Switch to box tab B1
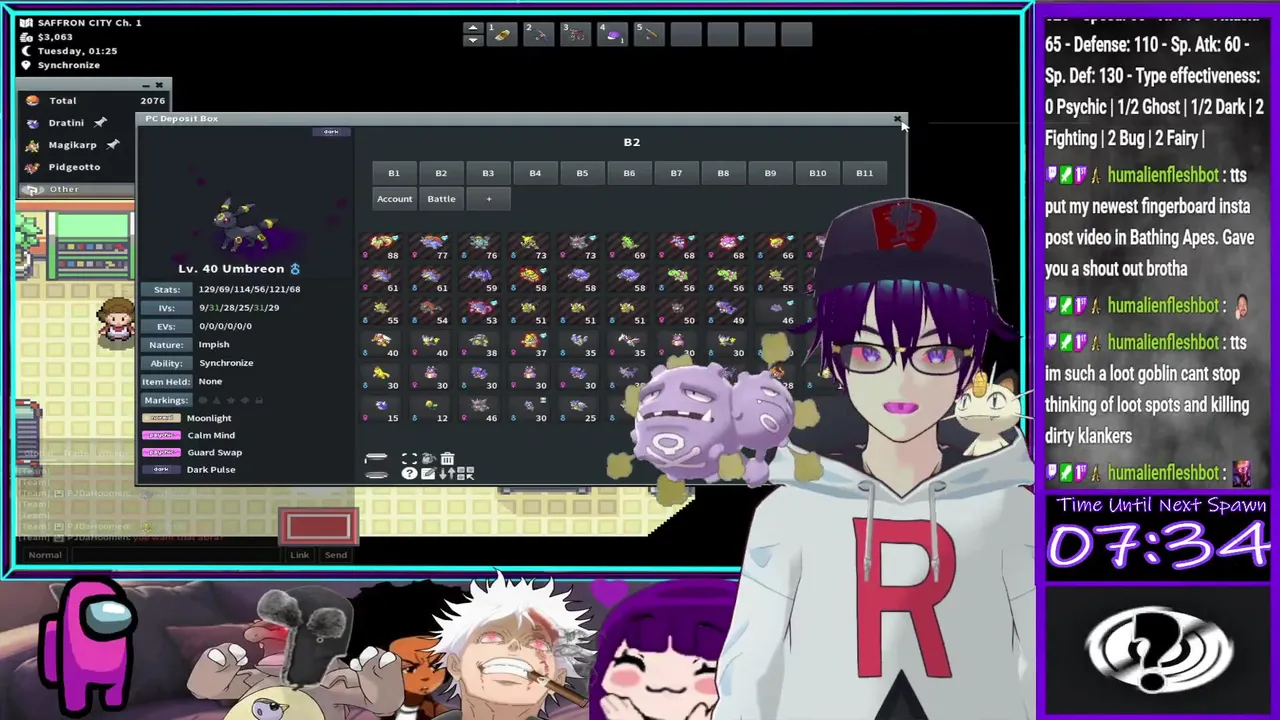1280x720 pixels. point(393,173)
